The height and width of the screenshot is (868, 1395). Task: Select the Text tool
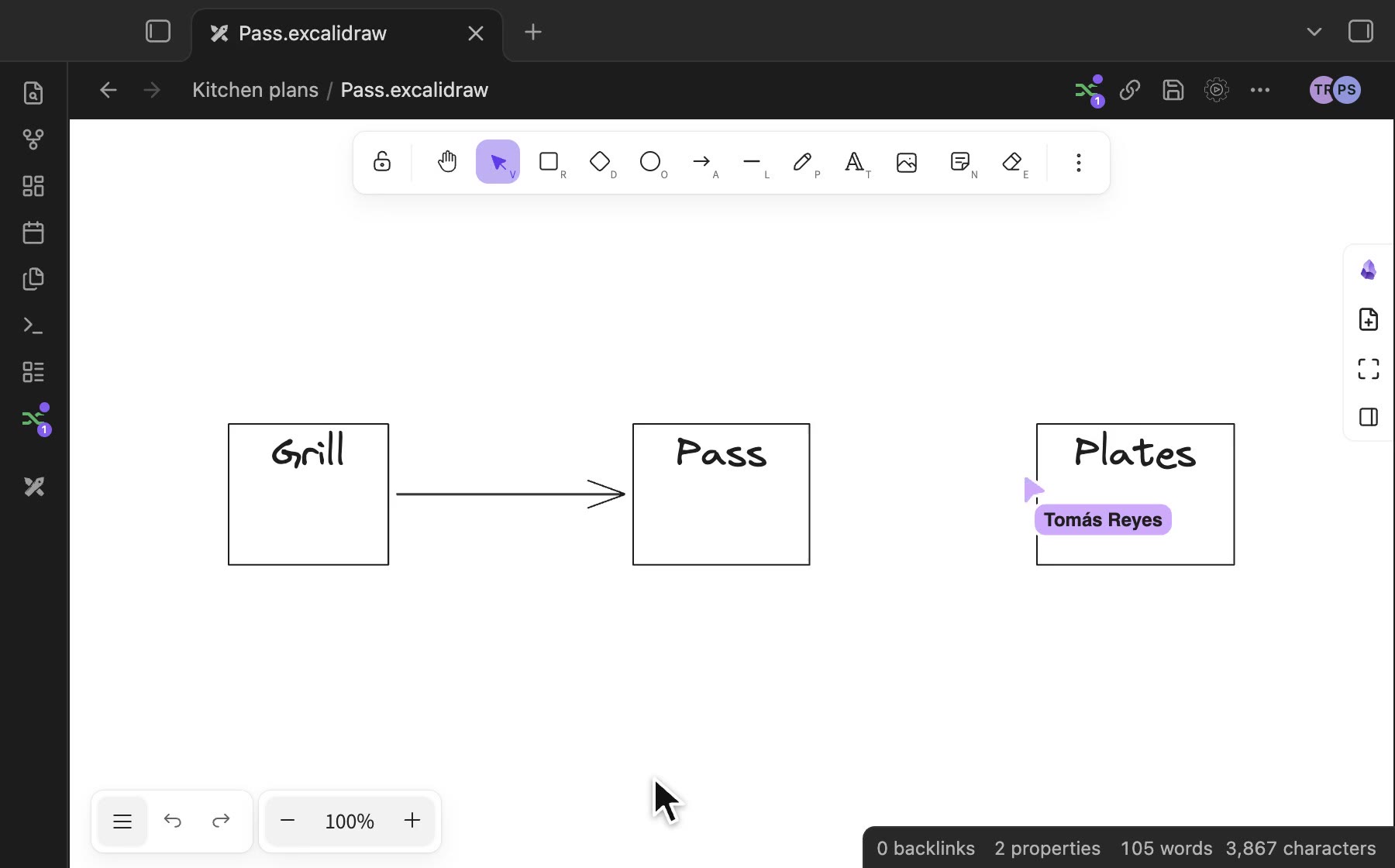[x=854, y=162]
